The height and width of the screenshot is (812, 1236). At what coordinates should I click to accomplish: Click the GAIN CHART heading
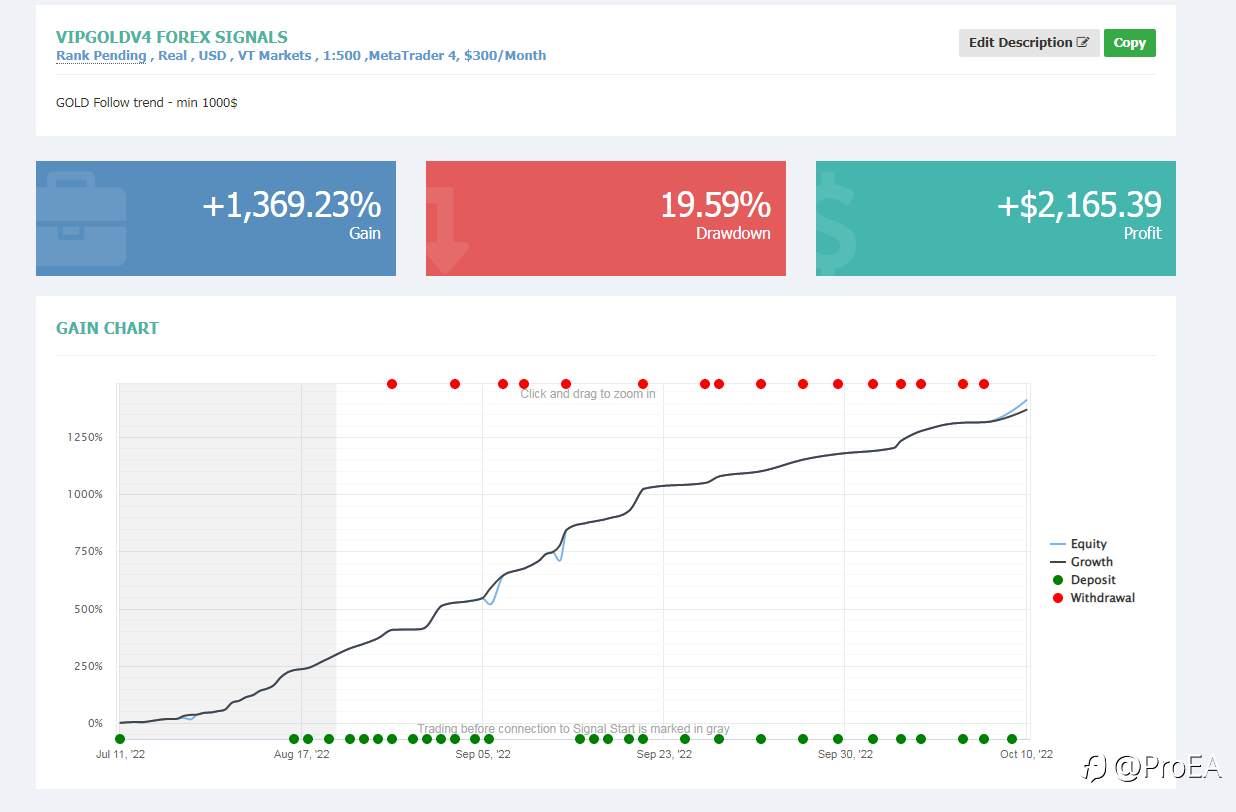pyautogui.click(x=107, y=328)
